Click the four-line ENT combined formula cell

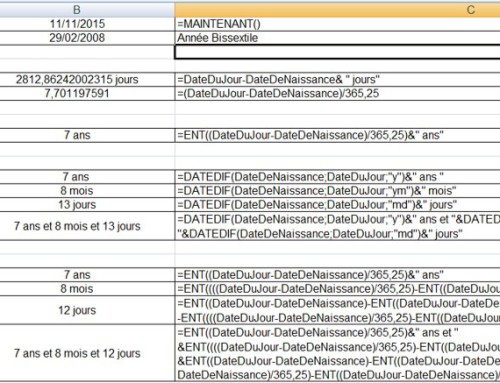pos(337,353)
